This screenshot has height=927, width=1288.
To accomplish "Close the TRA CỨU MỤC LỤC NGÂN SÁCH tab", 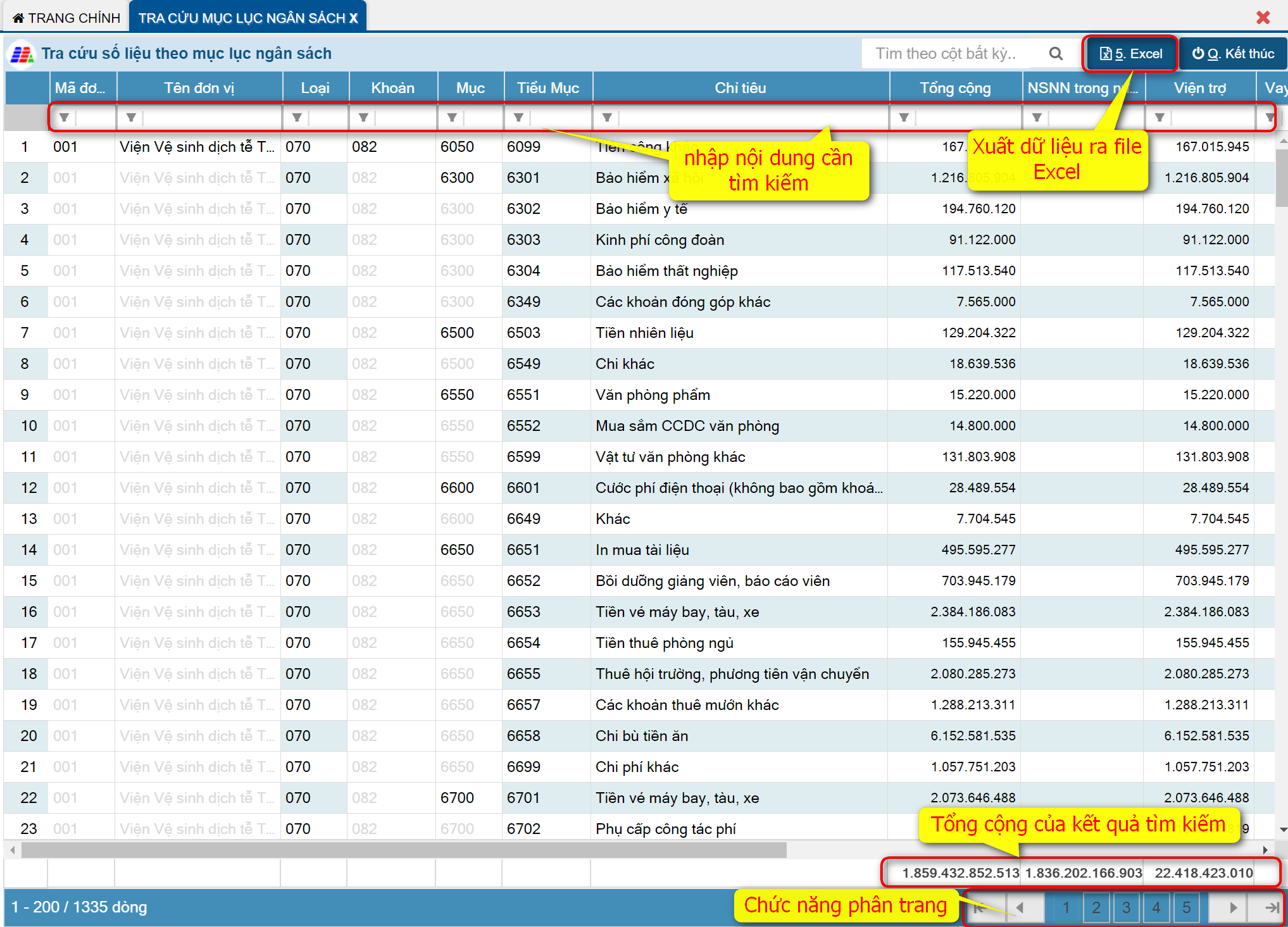I will click(x=354, y=18).
